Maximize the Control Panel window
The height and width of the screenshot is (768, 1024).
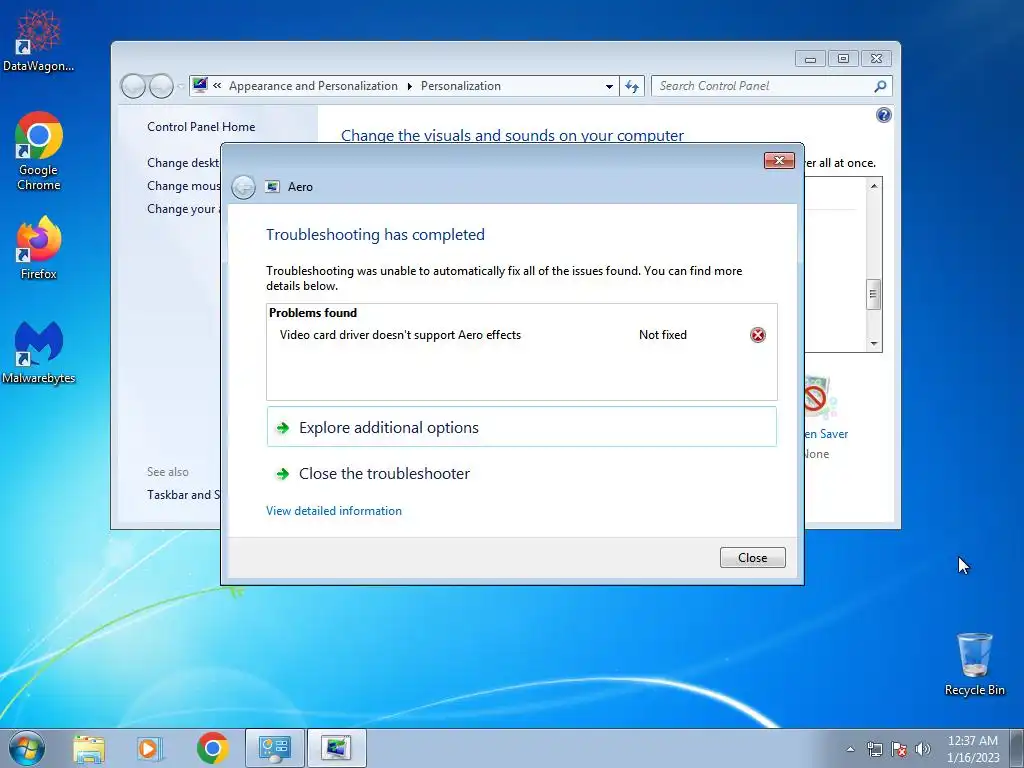coord(843,59)
